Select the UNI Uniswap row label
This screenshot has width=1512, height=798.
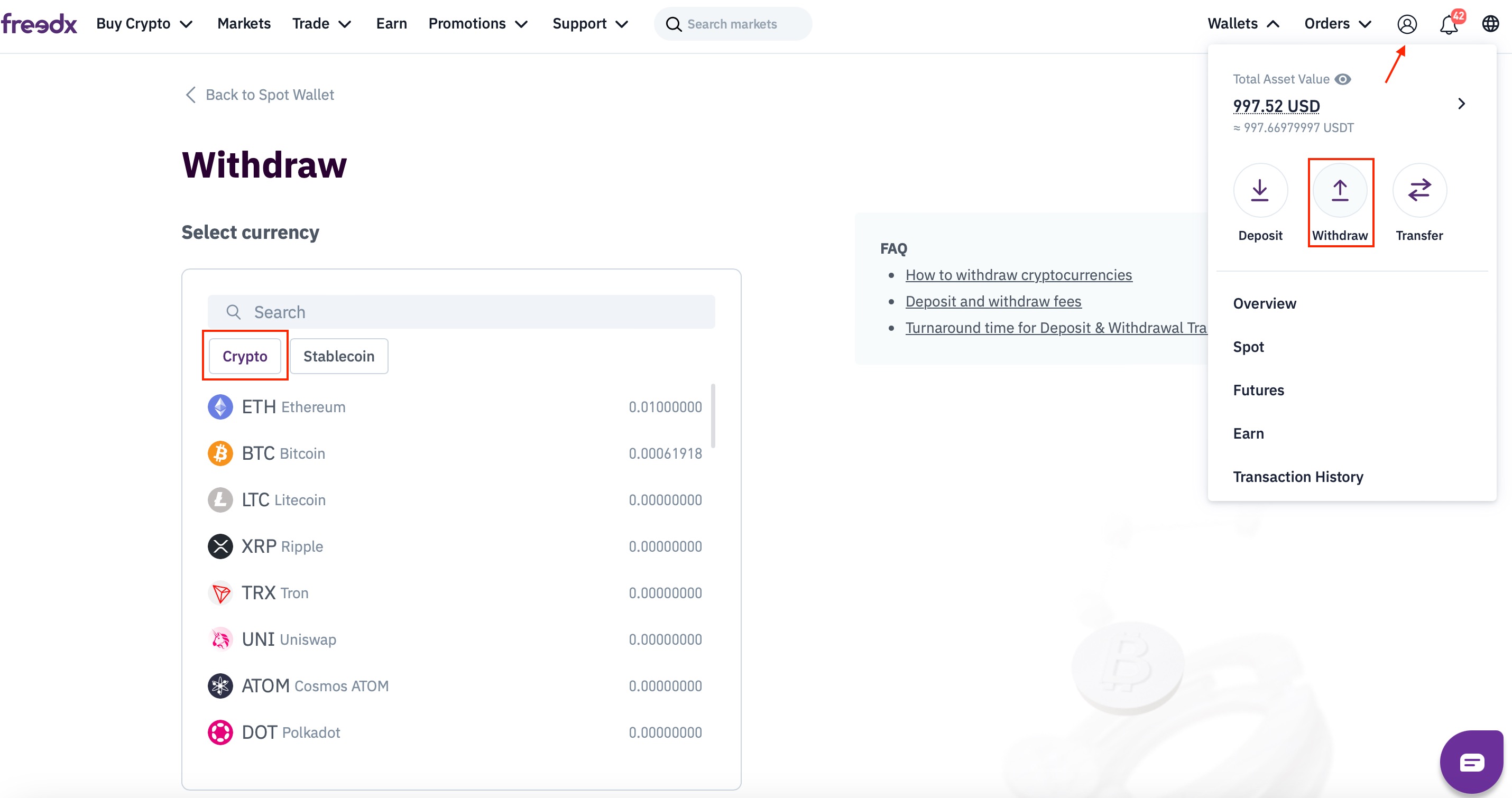tap(289, 639)
